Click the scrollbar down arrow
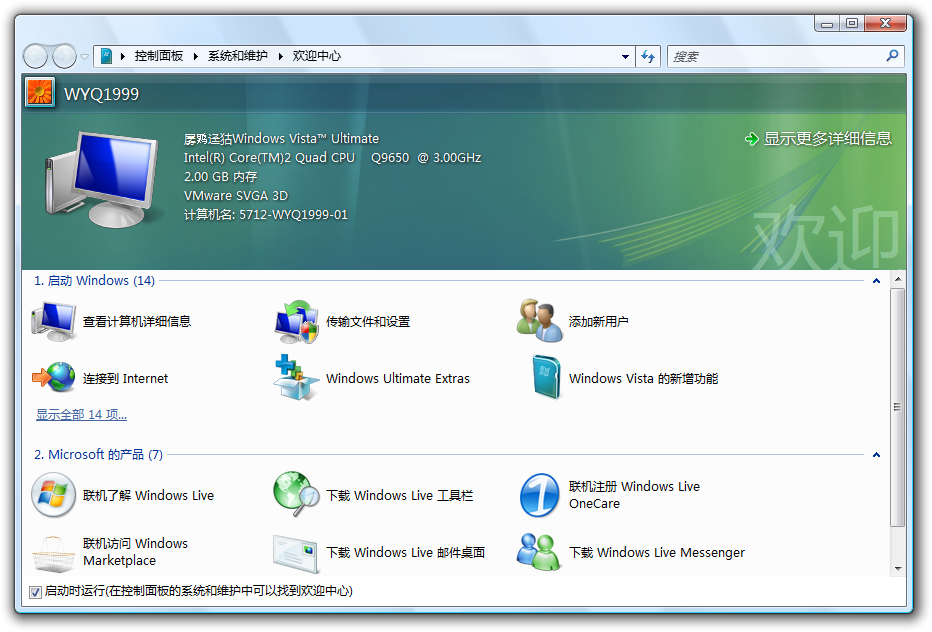932x632 pixels. (x=898, y=568)
